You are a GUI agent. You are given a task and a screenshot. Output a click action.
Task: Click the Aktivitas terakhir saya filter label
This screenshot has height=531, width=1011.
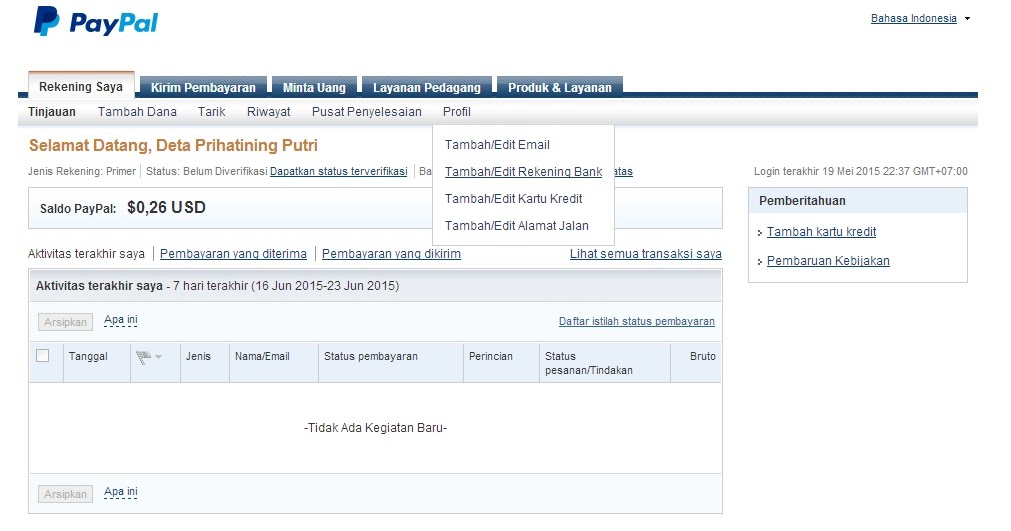tap(86, 253)
